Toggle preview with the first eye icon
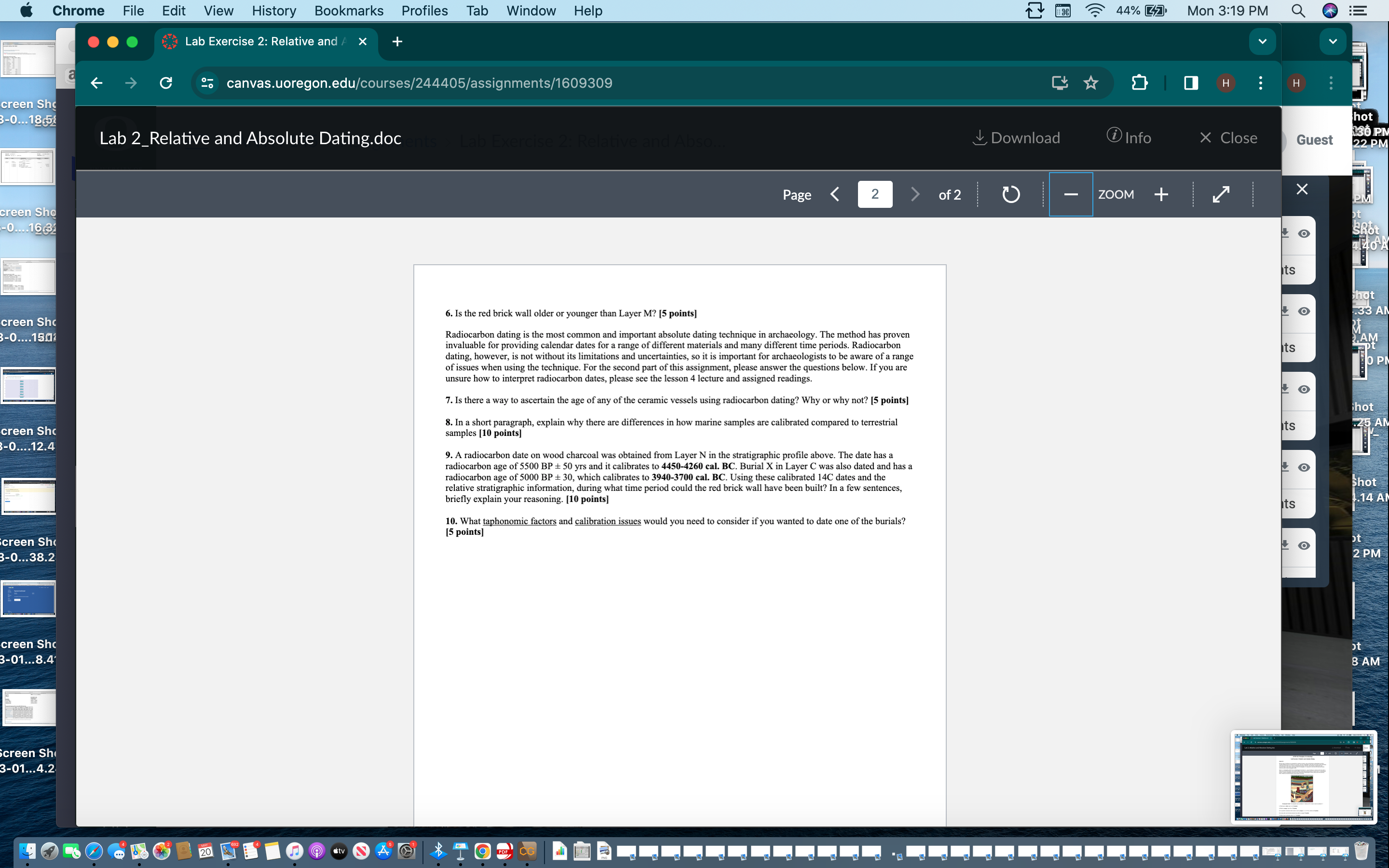1389x868 pixels. point(1304,234)
